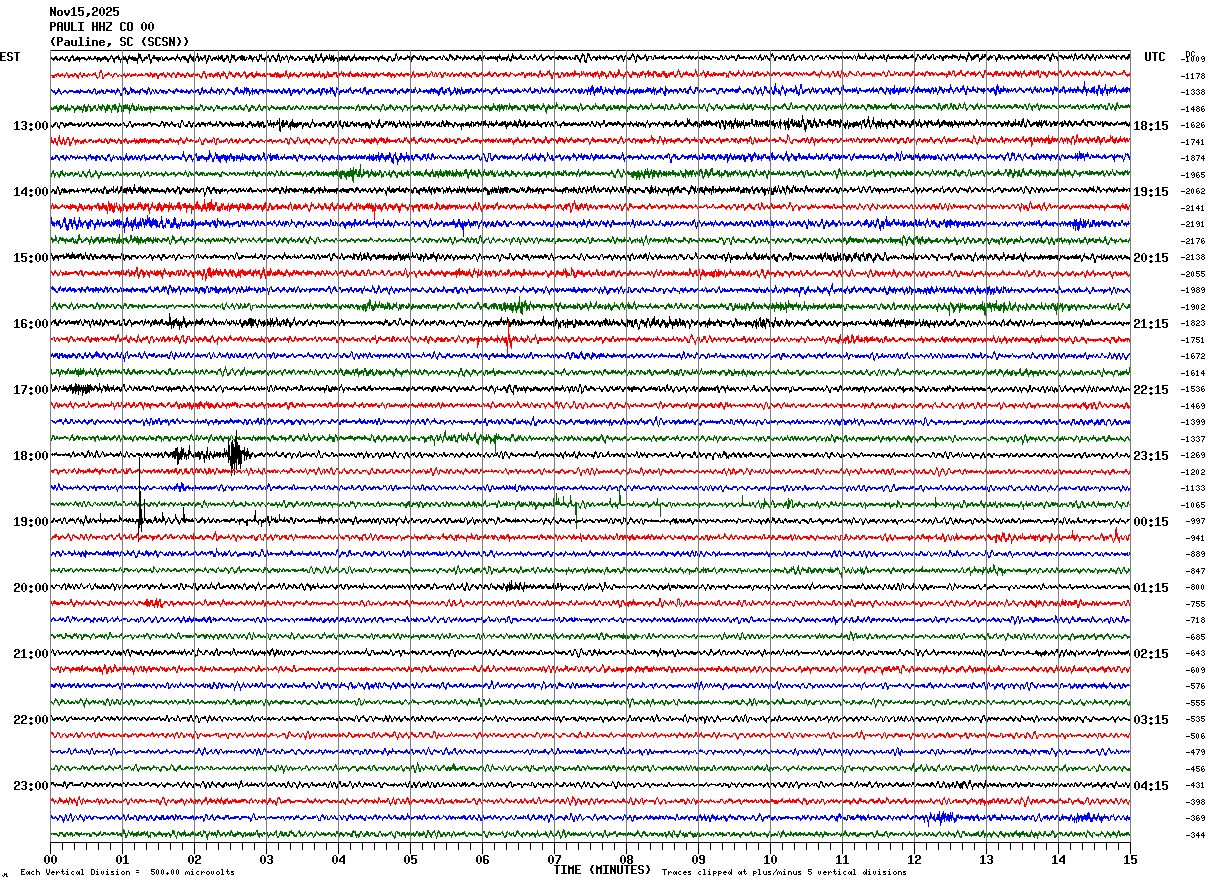Click the DC offset value -2138

[x=1194, y=257]
